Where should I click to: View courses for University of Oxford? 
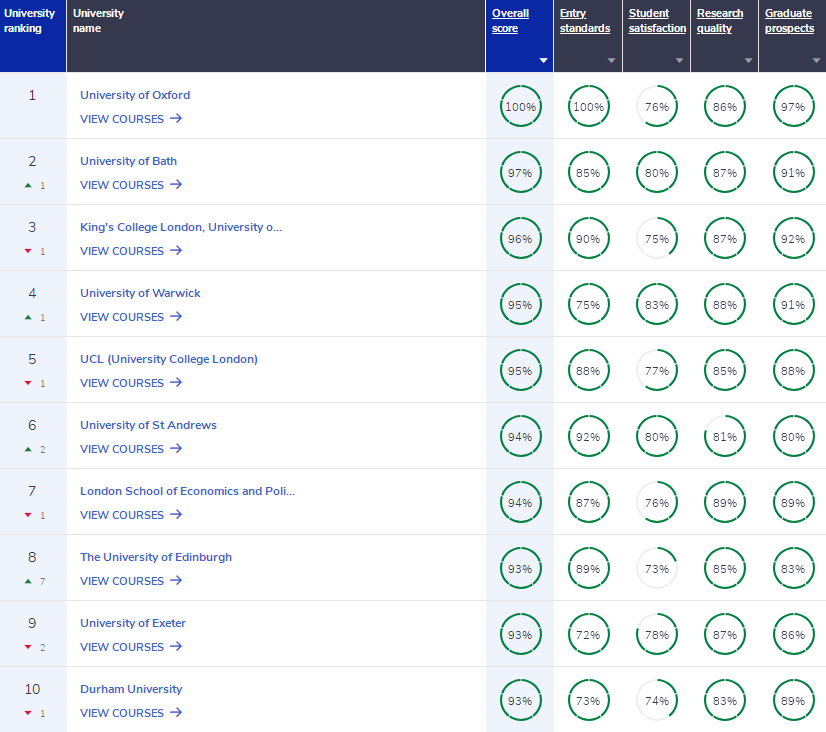click(x=131, y=119)
